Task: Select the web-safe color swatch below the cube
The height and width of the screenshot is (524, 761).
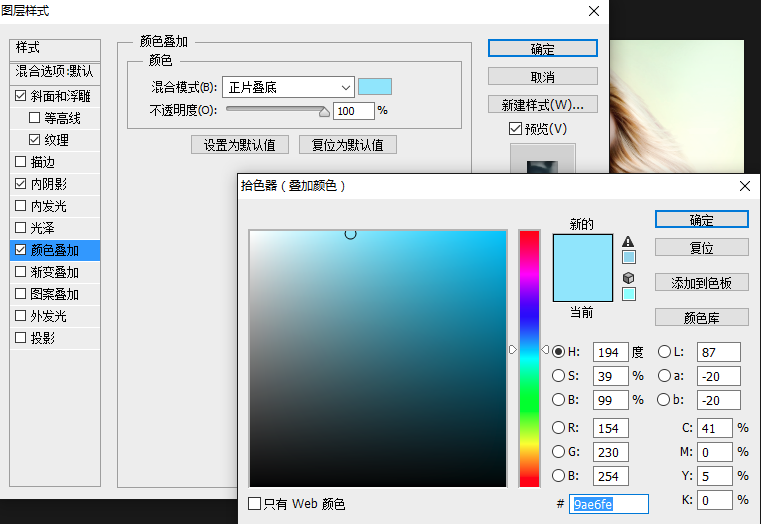Action: [x=629, y=294]
